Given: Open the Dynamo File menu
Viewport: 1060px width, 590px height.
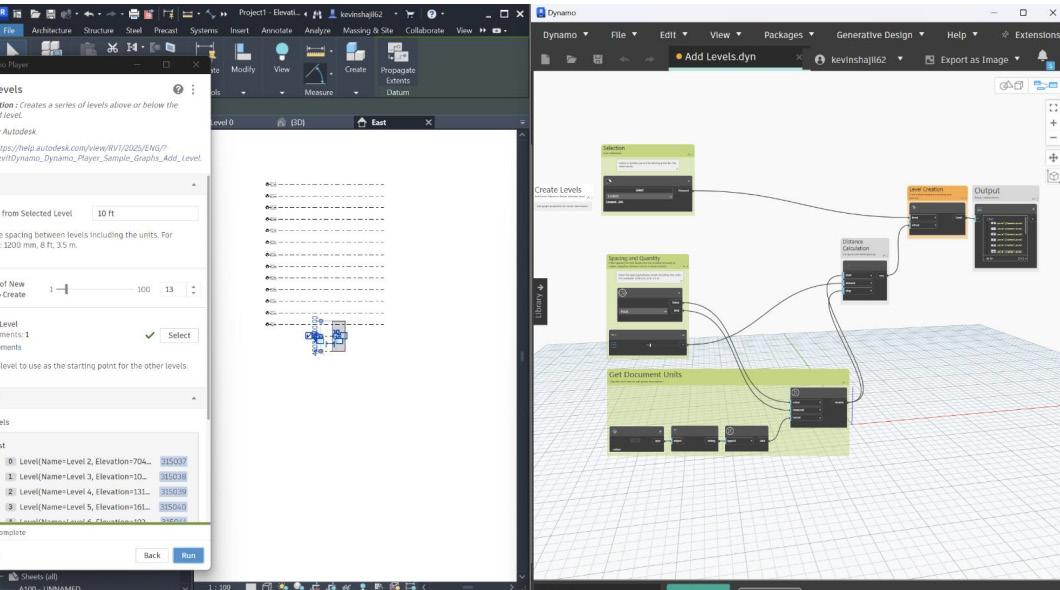Looking at the screenshot, I should (x=624, y=34).
